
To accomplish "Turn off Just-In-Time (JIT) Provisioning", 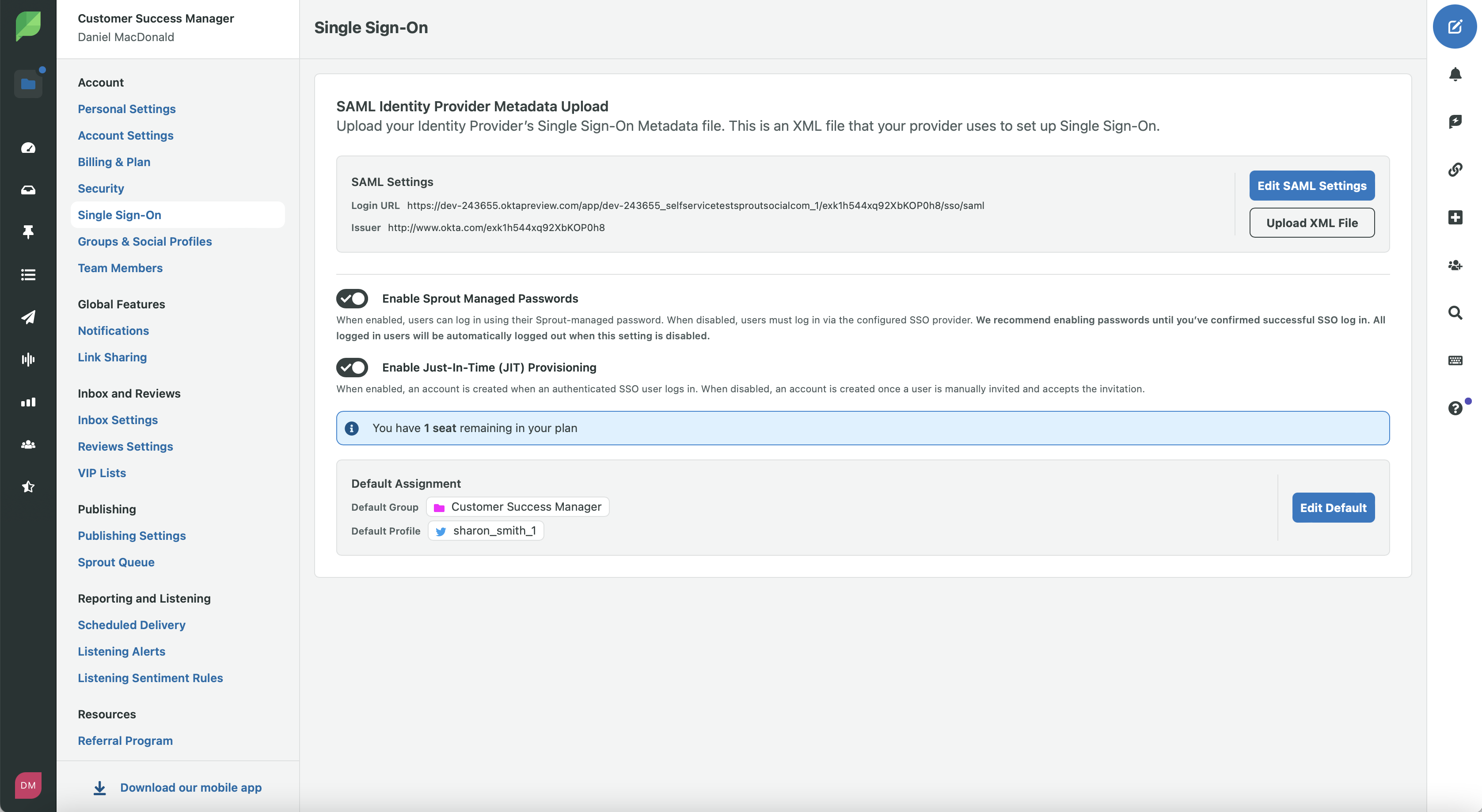I will point(352,368).
